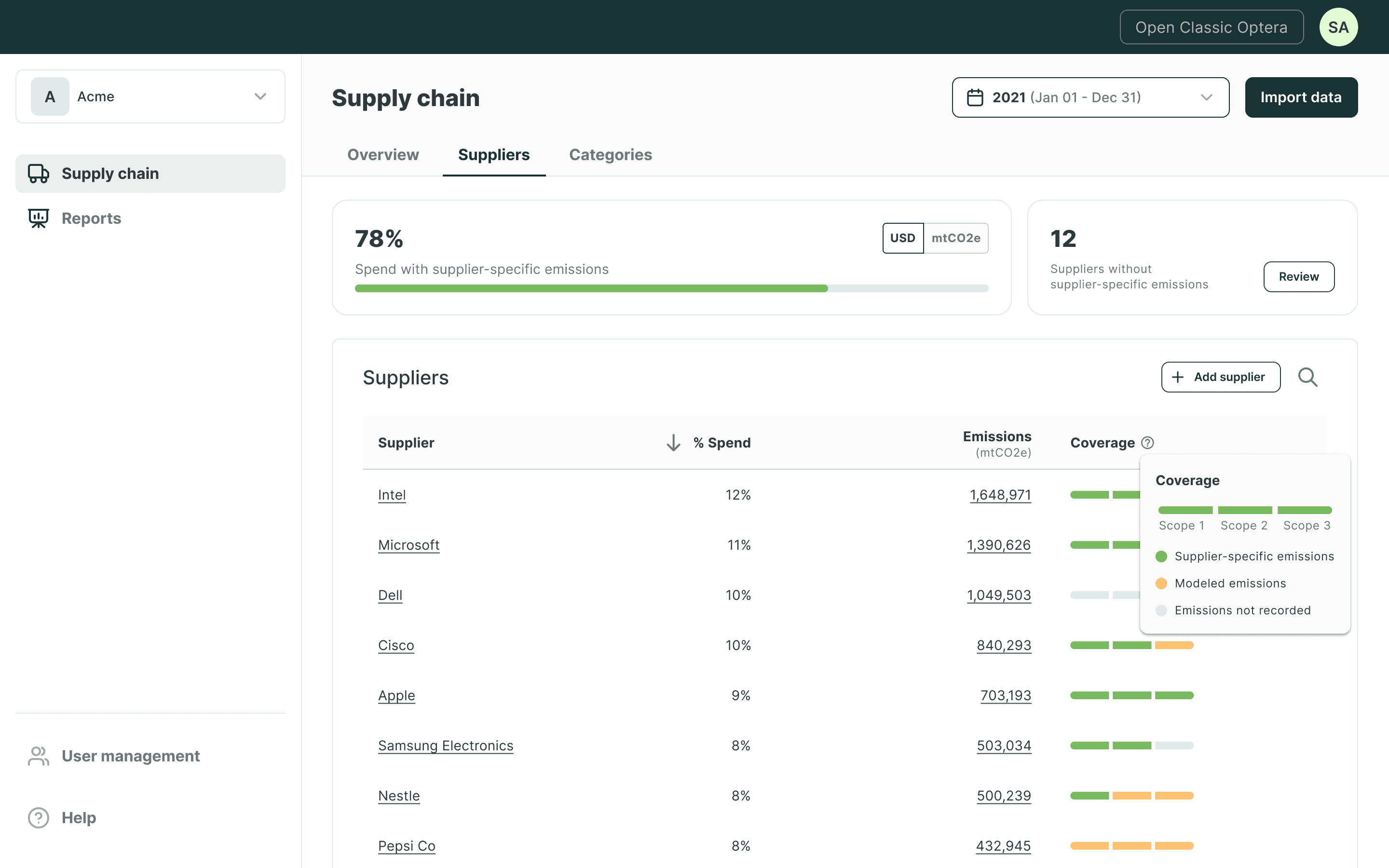Open the supplier search magnifier icon
This screenshot has width=1389, height=868.
1307,377
